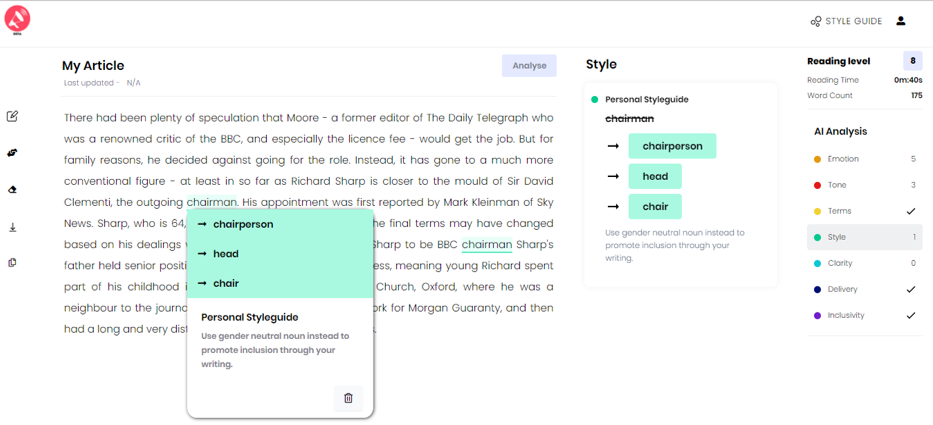Click the AI Analysis heading
This screenshot has height=425, width=933.
point(840,132)
